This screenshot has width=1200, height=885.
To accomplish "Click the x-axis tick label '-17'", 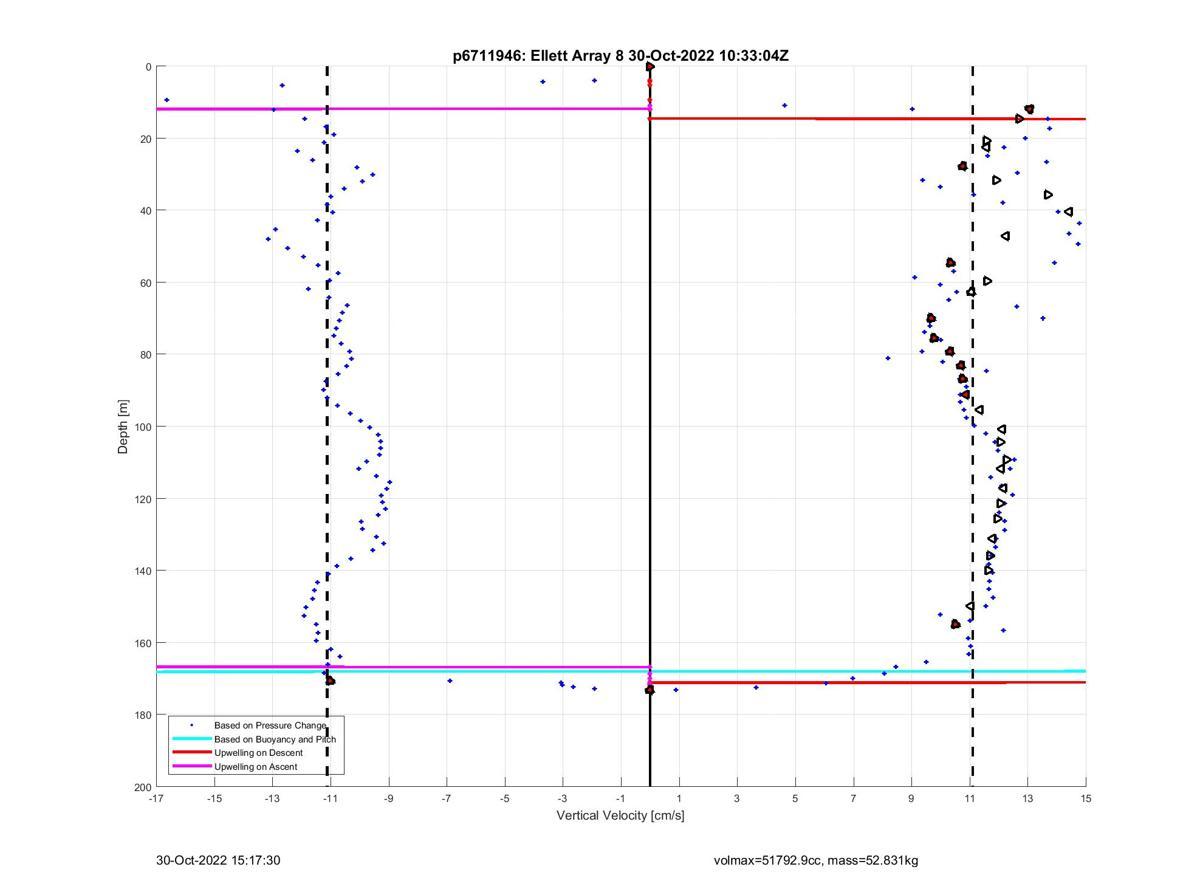I will [156, 799].
